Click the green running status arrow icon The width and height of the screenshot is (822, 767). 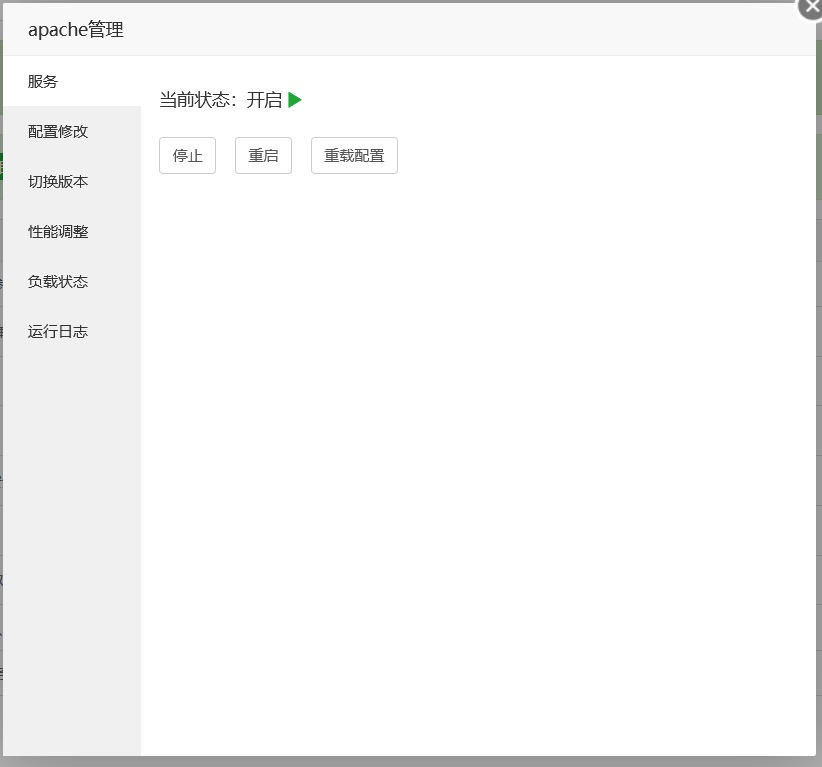(x=294, y=100)
